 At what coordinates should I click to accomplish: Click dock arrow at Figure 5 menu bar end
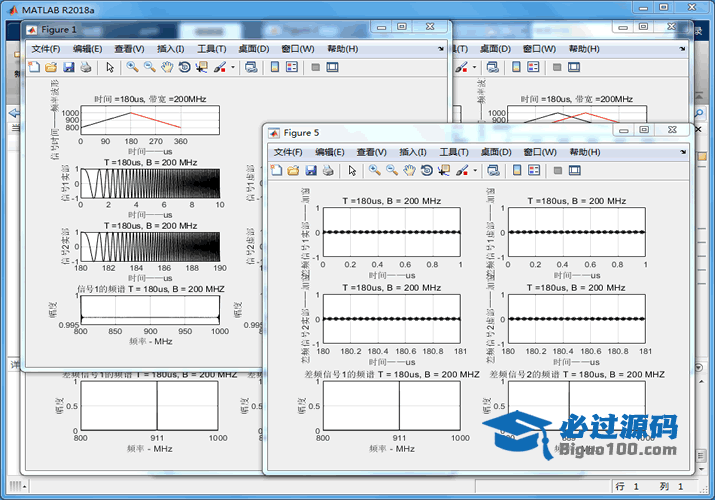tap(683, 152)
